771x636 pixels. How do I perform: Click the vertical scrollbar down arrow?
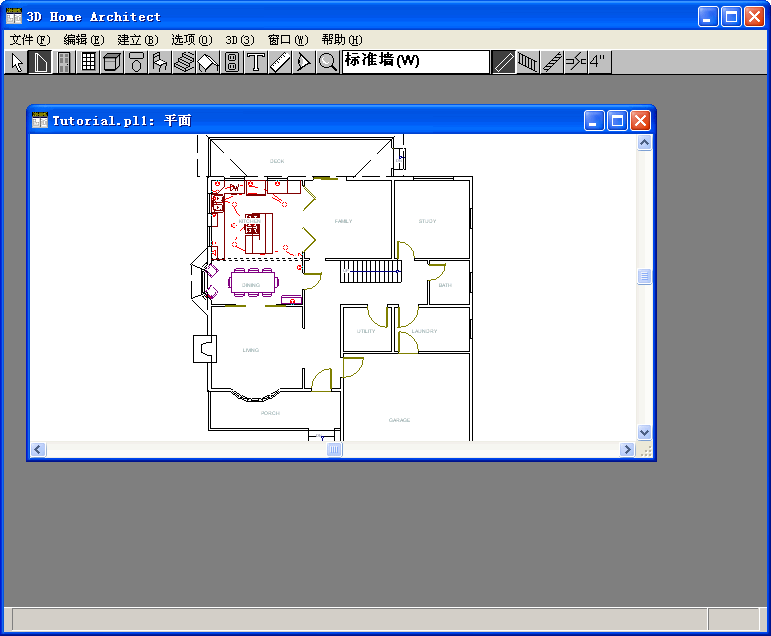[x=645, y=432]
